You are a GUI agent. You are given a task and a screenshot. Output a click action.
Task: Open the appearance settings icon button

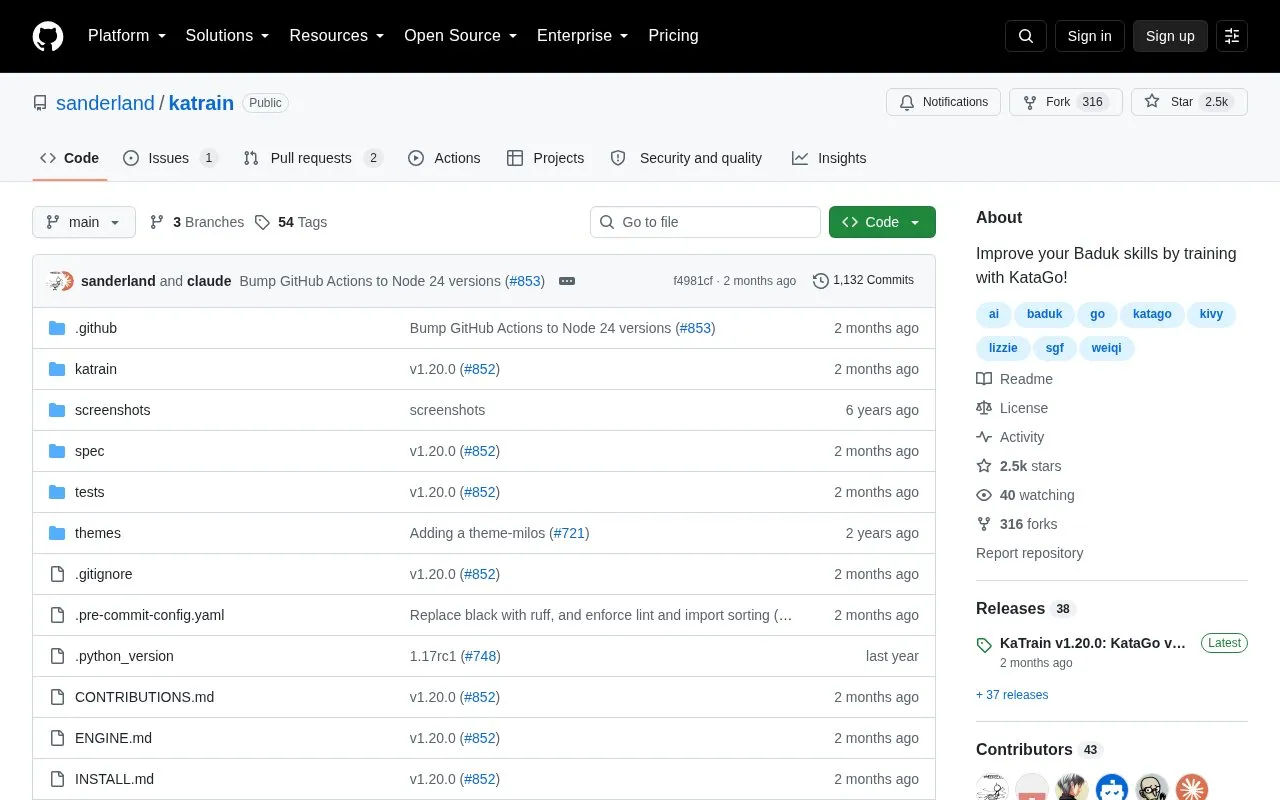pos(1232,36)
